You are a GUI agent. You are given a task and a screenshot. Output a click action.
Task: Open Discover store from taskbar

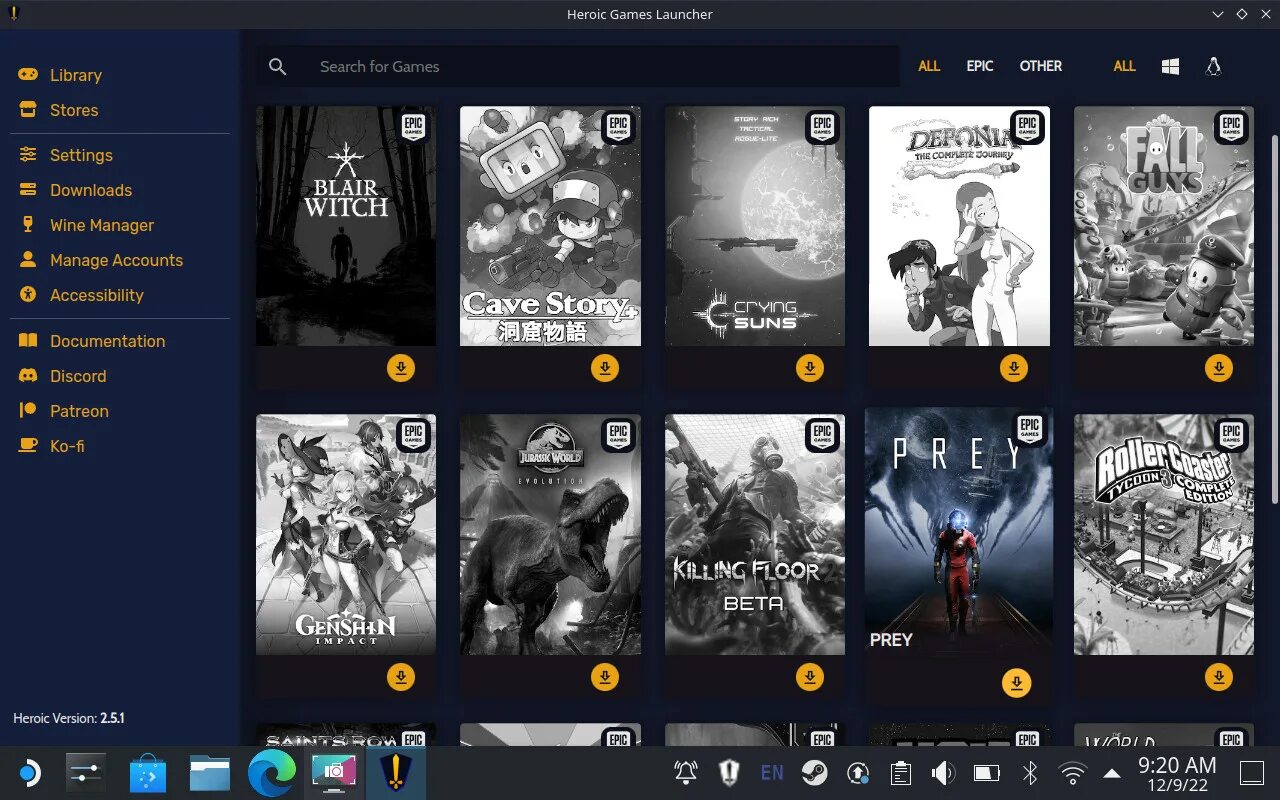pos(148,773)
